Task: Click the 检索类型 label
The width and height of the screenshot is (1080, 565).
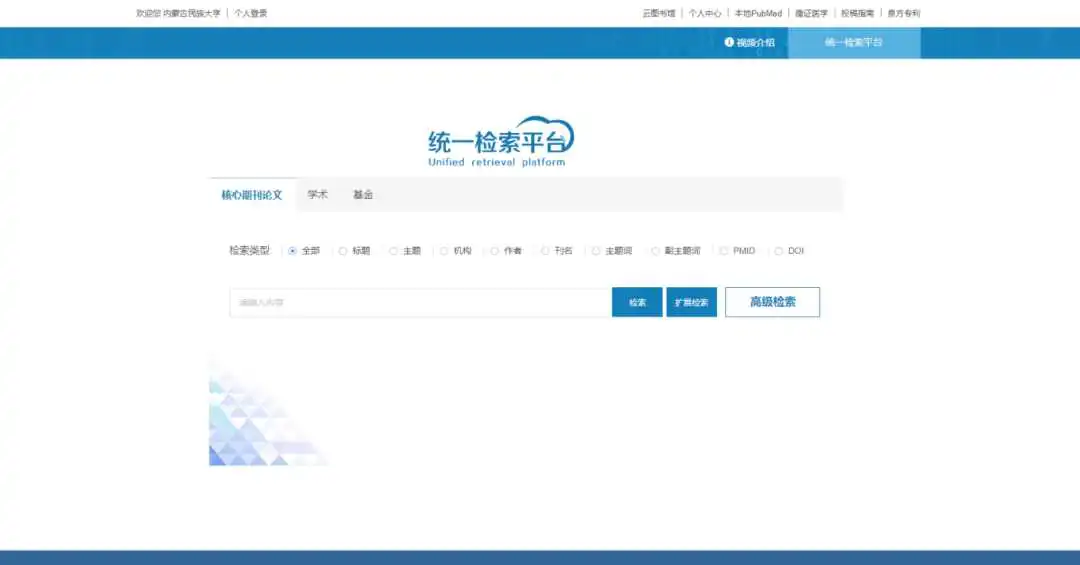Action: pos(249,251)
